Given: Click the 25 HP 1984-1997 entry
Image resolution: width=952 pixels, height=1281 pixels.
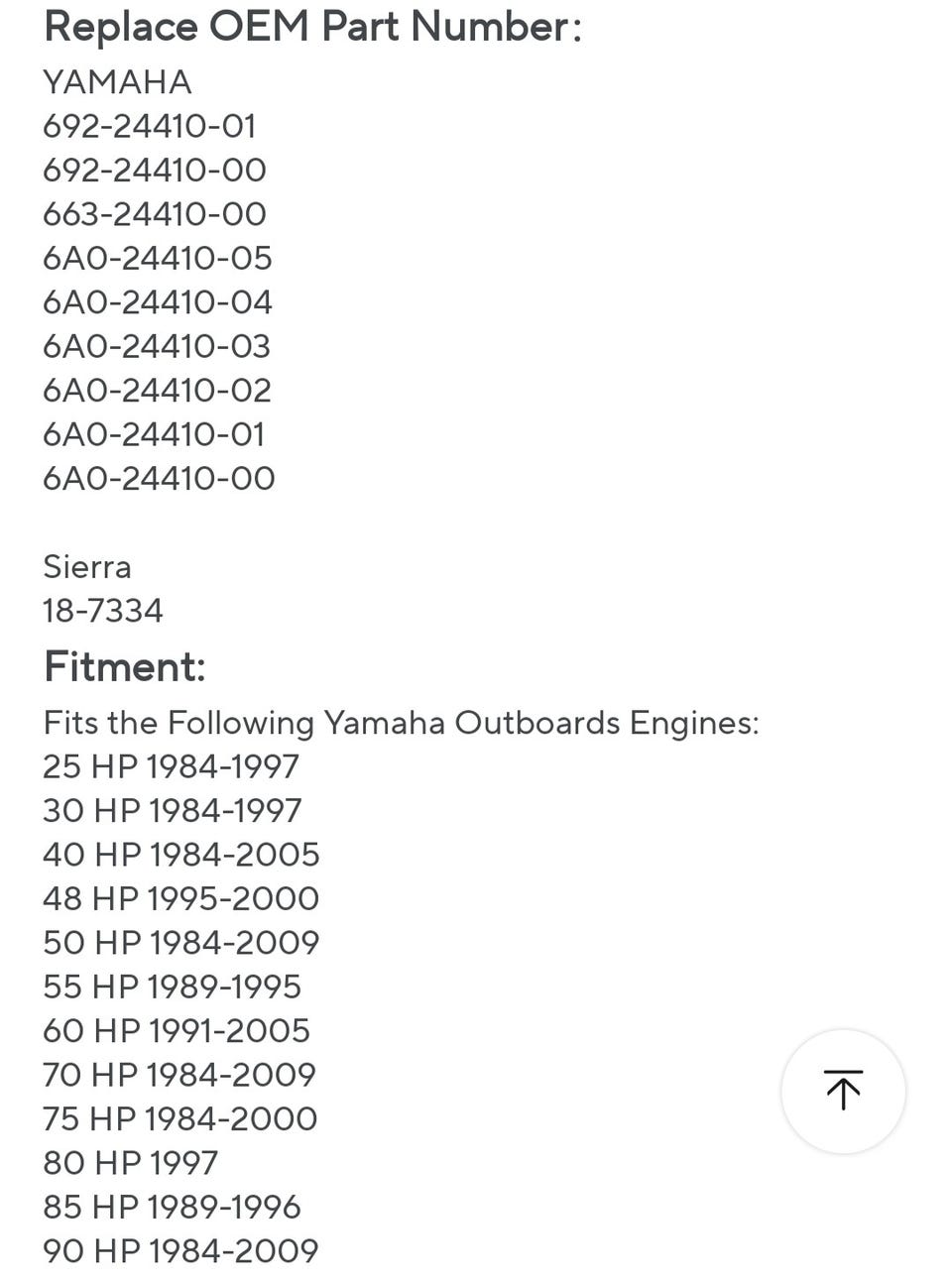Looking at the screenshot, I should tap(171, 766).
